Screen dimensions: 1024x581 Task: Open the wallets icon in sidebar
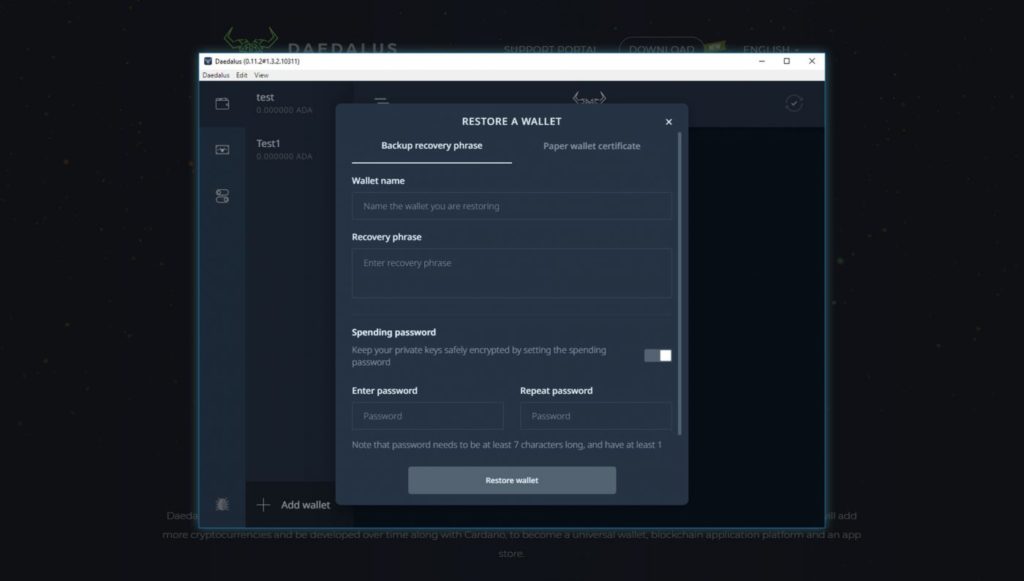pyautogui.click(x=222, y=104)
